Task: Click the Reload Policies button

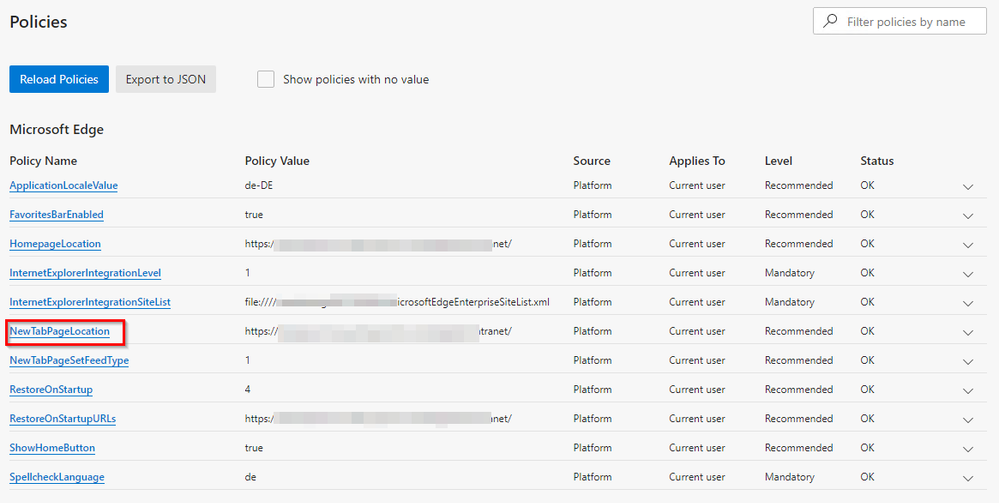Action: [59, 79]
